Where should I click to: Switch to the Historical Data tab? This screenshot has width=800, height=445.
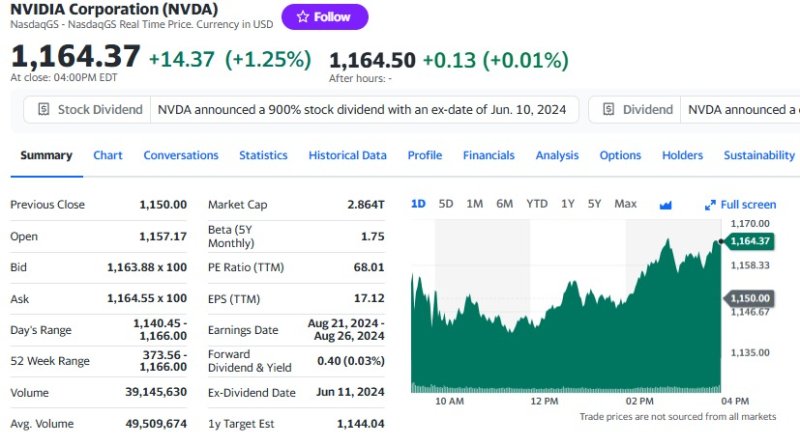tap(347, 156)
